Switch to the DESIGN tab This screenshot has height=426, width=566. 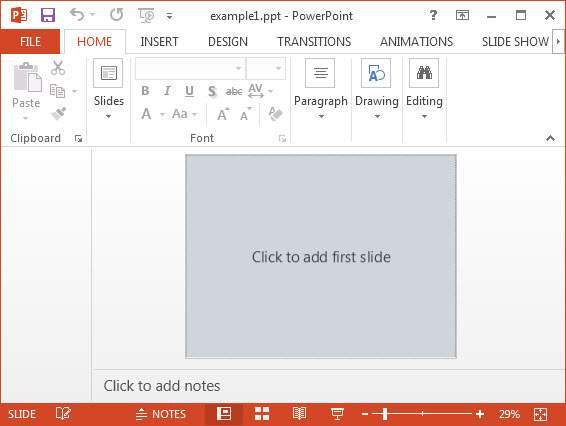click(x=228, y=42)
